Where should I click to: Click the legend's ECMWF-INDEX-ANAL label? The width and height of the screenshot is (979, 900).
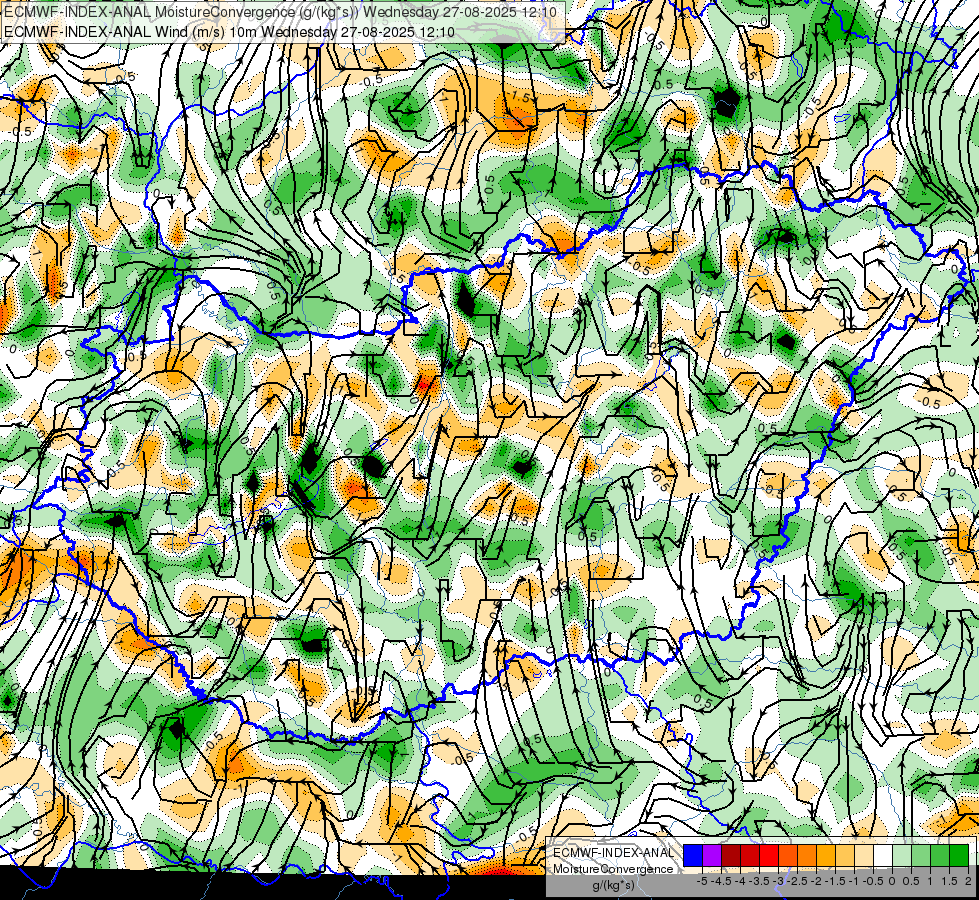[x=613, y=853]
